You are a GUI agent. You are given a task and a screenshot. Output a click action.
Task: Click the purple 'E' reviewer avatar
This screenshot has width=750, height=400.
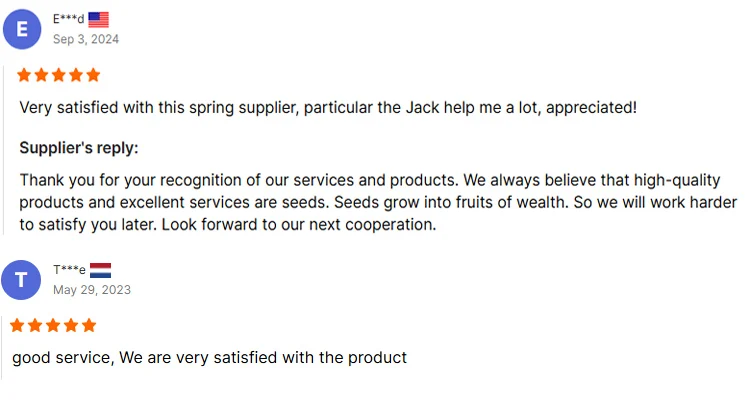point(22,28)
